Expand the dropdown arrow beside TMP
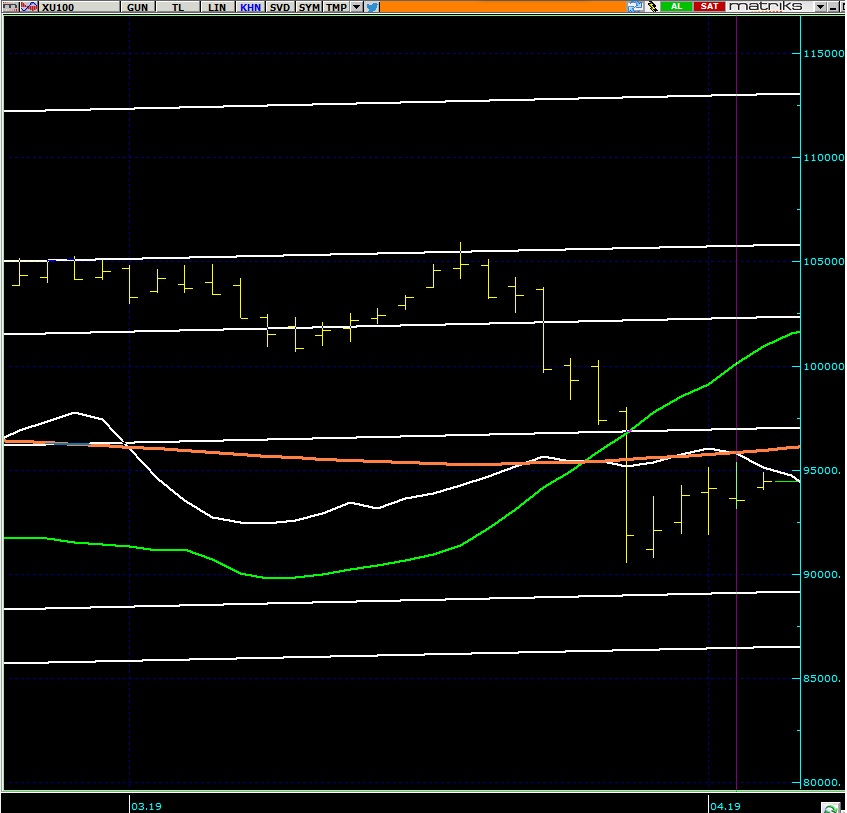The height and width of the screenshot is (813, 847). pos(357,7)
